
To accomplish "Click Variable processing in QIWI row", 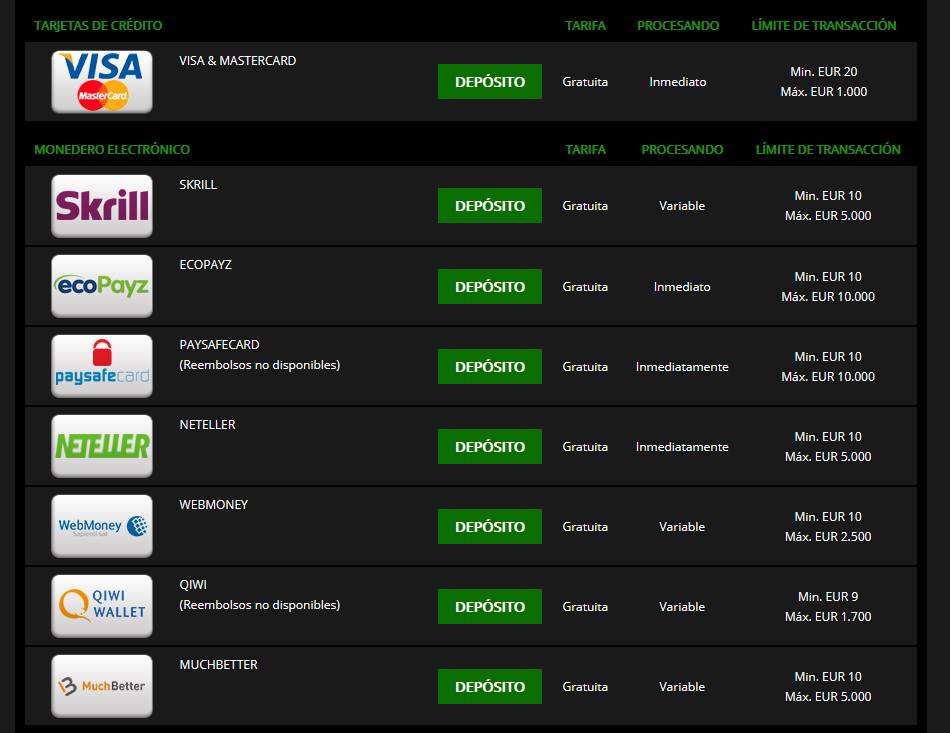I will (682, 606).
